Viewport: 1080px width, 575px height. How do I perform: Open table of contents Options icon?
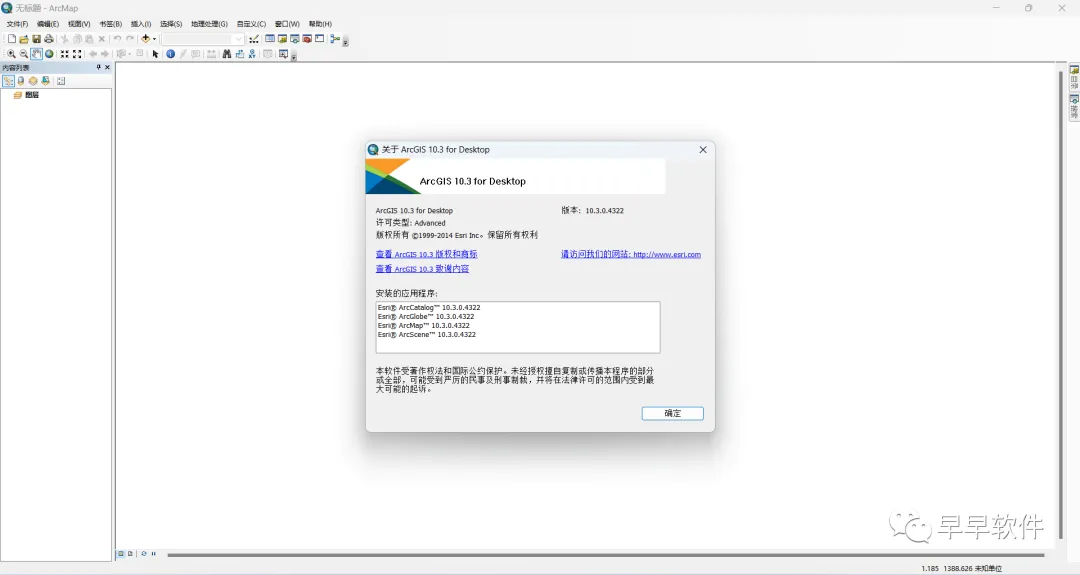point(61,81)
